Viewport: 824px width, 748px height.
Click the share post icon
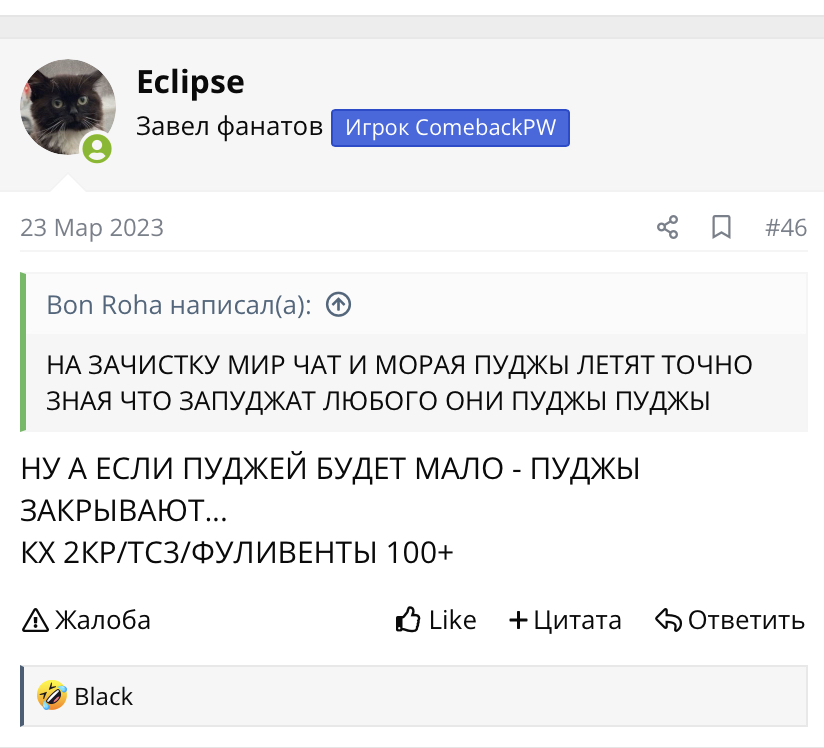click(x=667, y=228)
